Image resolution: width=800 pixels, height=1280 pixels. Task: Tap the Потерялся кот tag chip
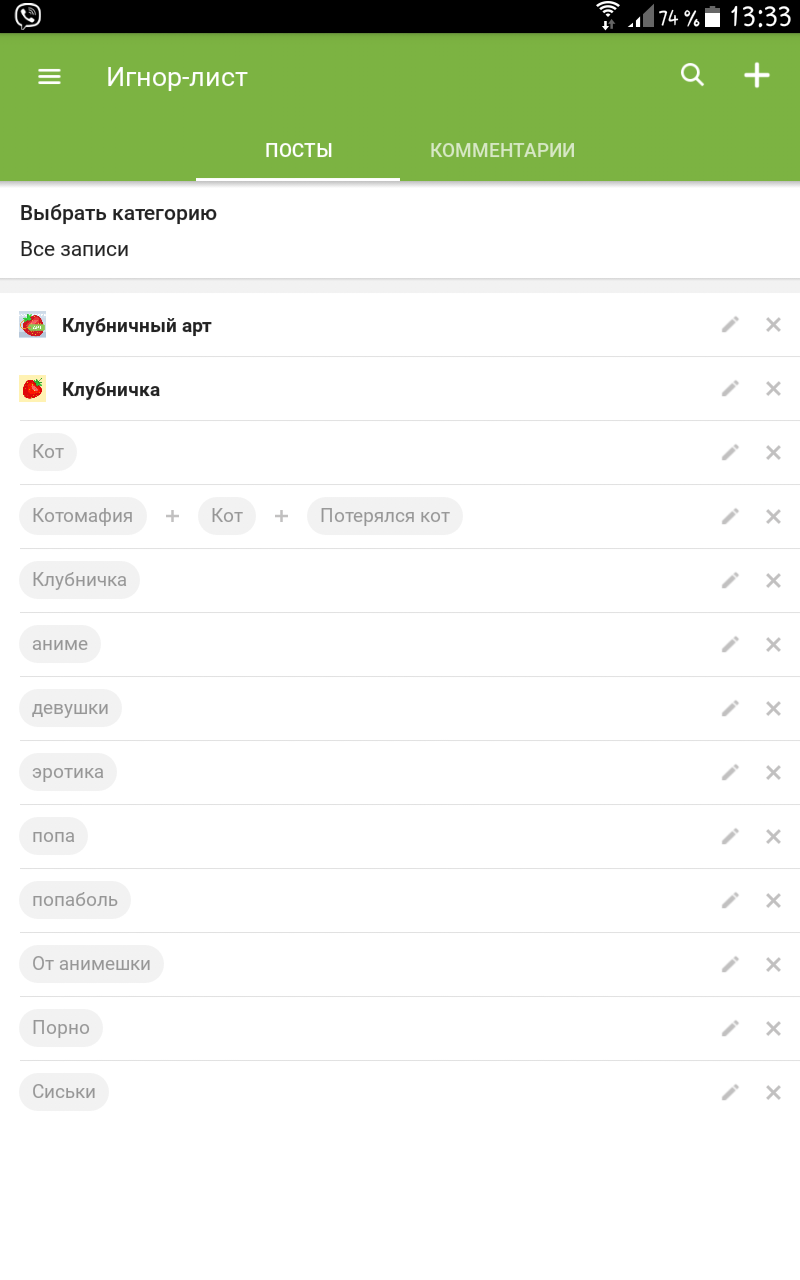(x=384, y=517)
